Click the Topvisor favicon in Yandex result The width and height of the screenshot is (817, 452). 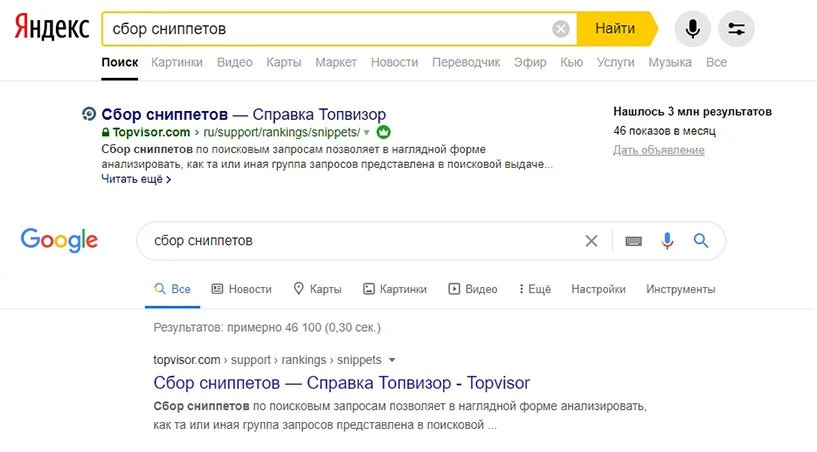point(89,114)
